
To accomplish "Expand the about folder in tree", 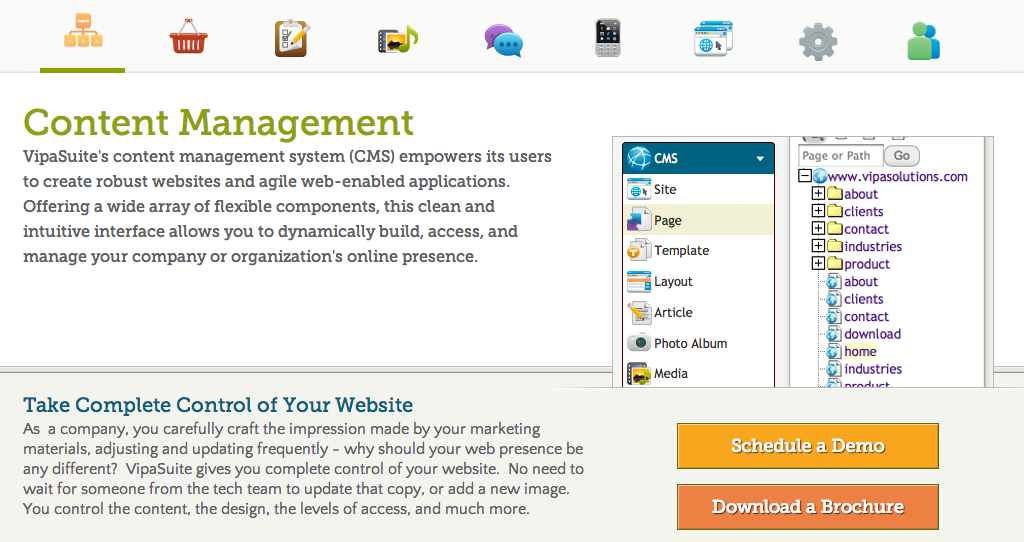I will pyautogui.click(x=818, y=194).
